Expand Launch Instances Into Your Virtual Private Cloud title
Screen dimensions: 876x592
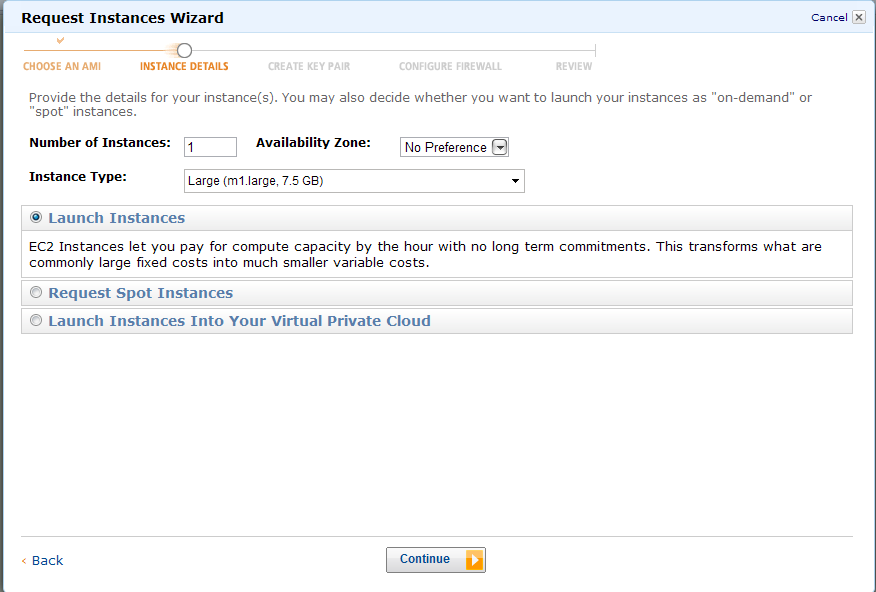pyautogui.click(x=239, y=321)
